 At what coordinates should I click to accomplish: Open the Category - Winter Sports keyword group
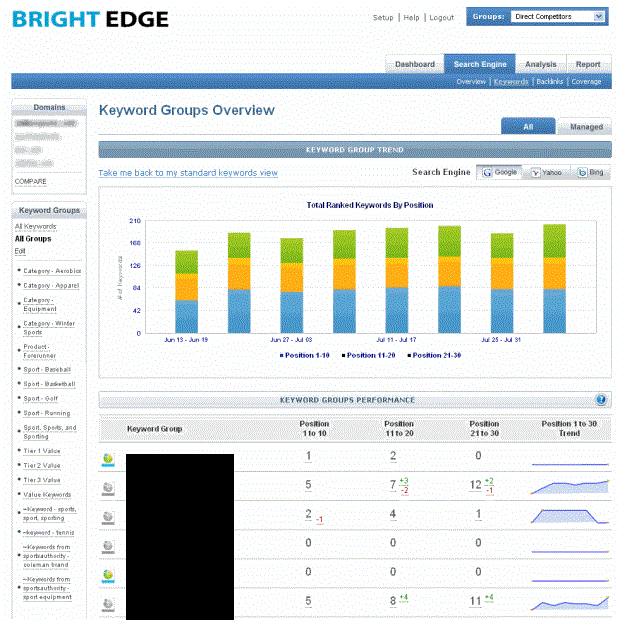pyautogui.click(x=49, y=328)
